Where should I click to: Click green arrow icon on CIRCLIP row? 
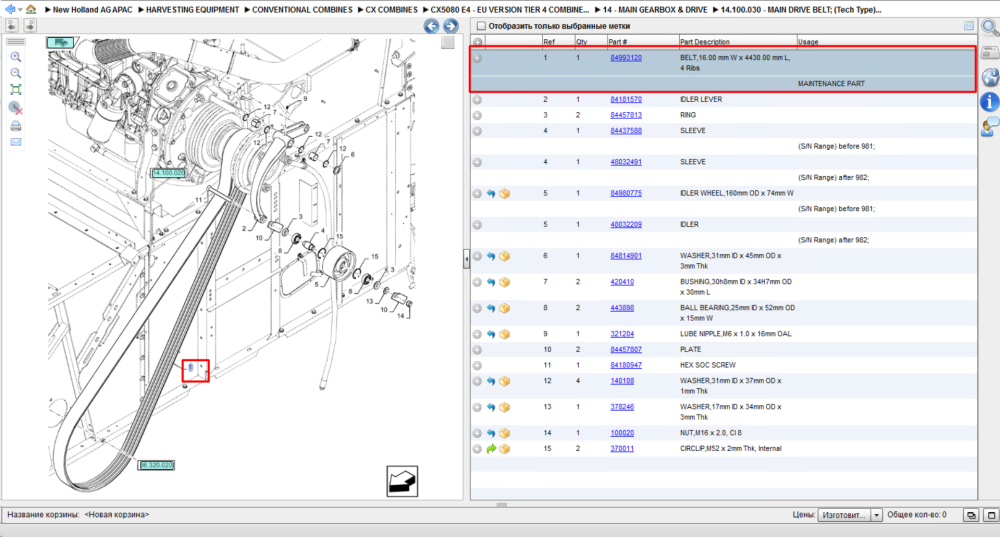coord(491,449)
